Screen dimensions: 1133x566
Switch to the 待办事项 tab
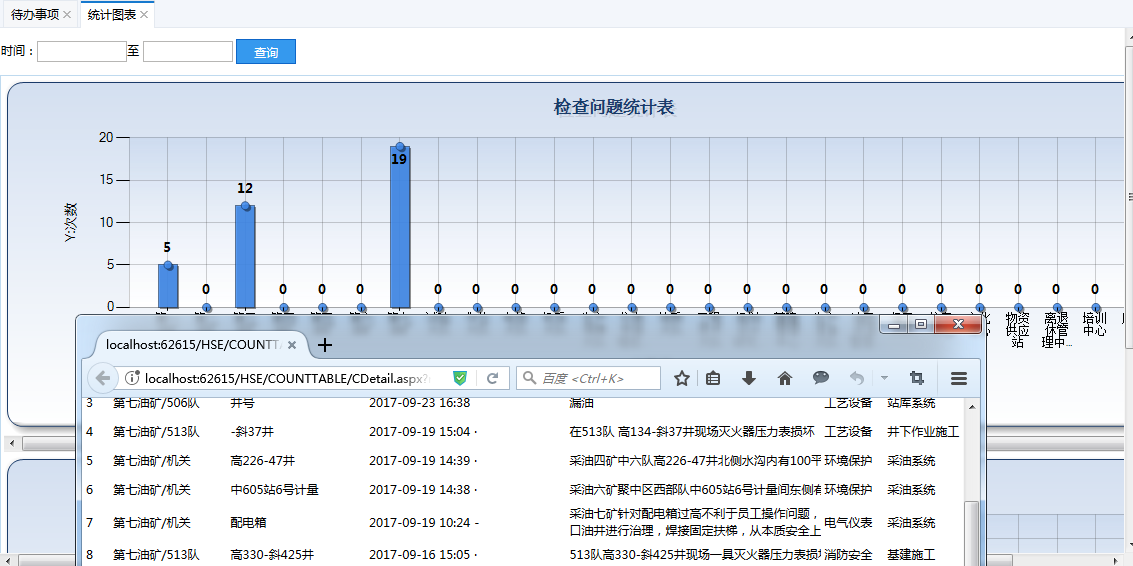click(x=35, y=14)
